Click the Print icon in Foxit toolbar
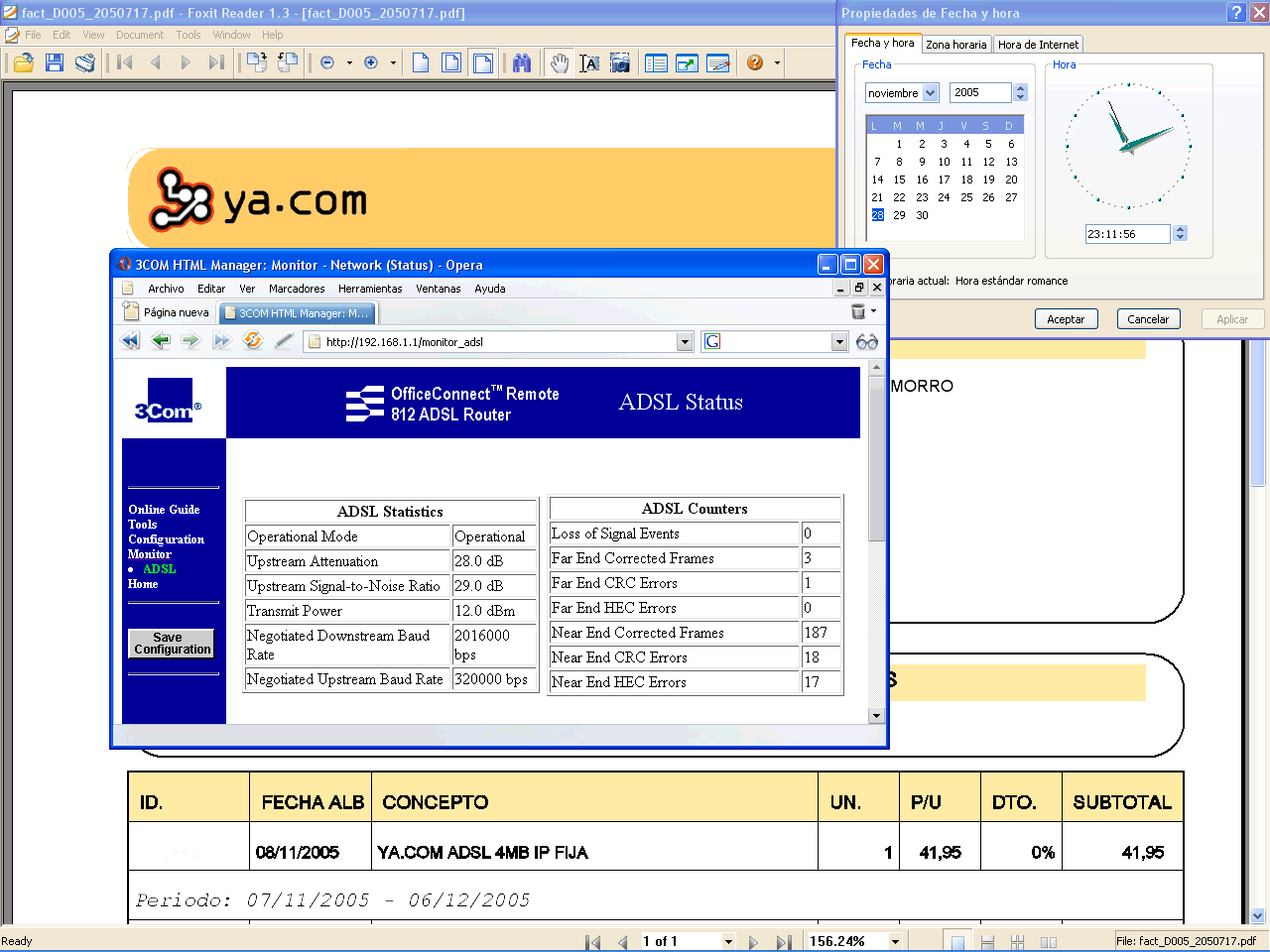This screenshot has width=1270, height=952. pos(85,62)
